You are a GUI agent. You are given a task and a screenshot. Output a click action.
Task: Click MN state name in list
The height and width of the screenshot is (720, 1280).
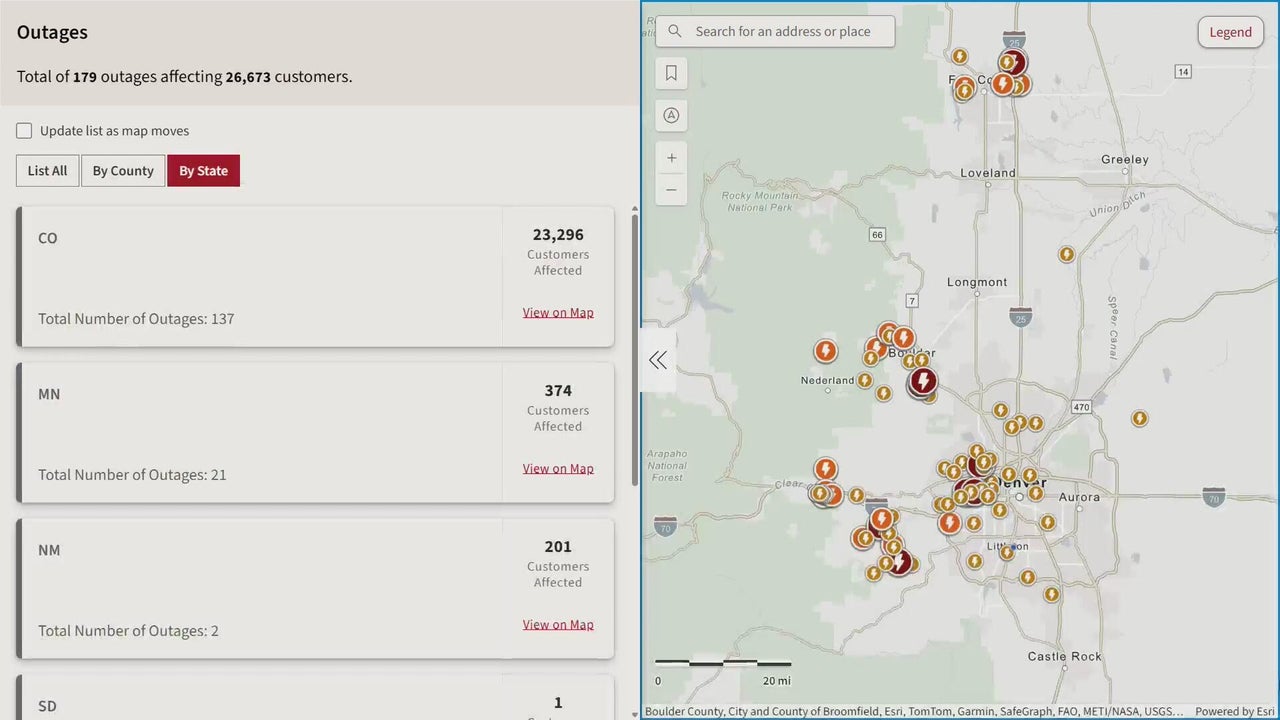49,394
